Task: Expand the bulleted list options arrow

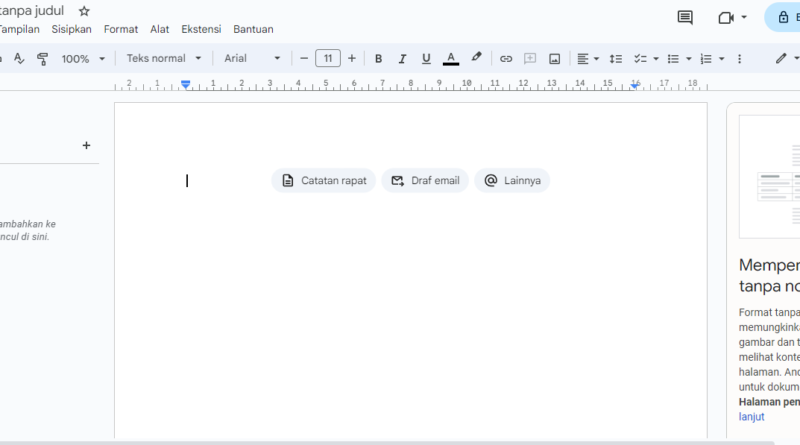Action: coord(688,59)
